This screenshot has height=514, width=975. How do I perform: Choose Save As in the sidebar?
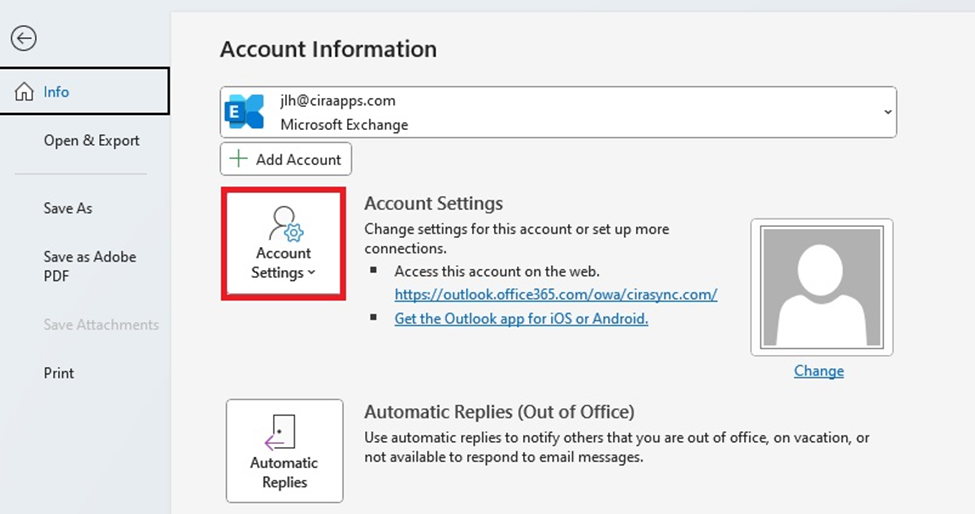68,208
